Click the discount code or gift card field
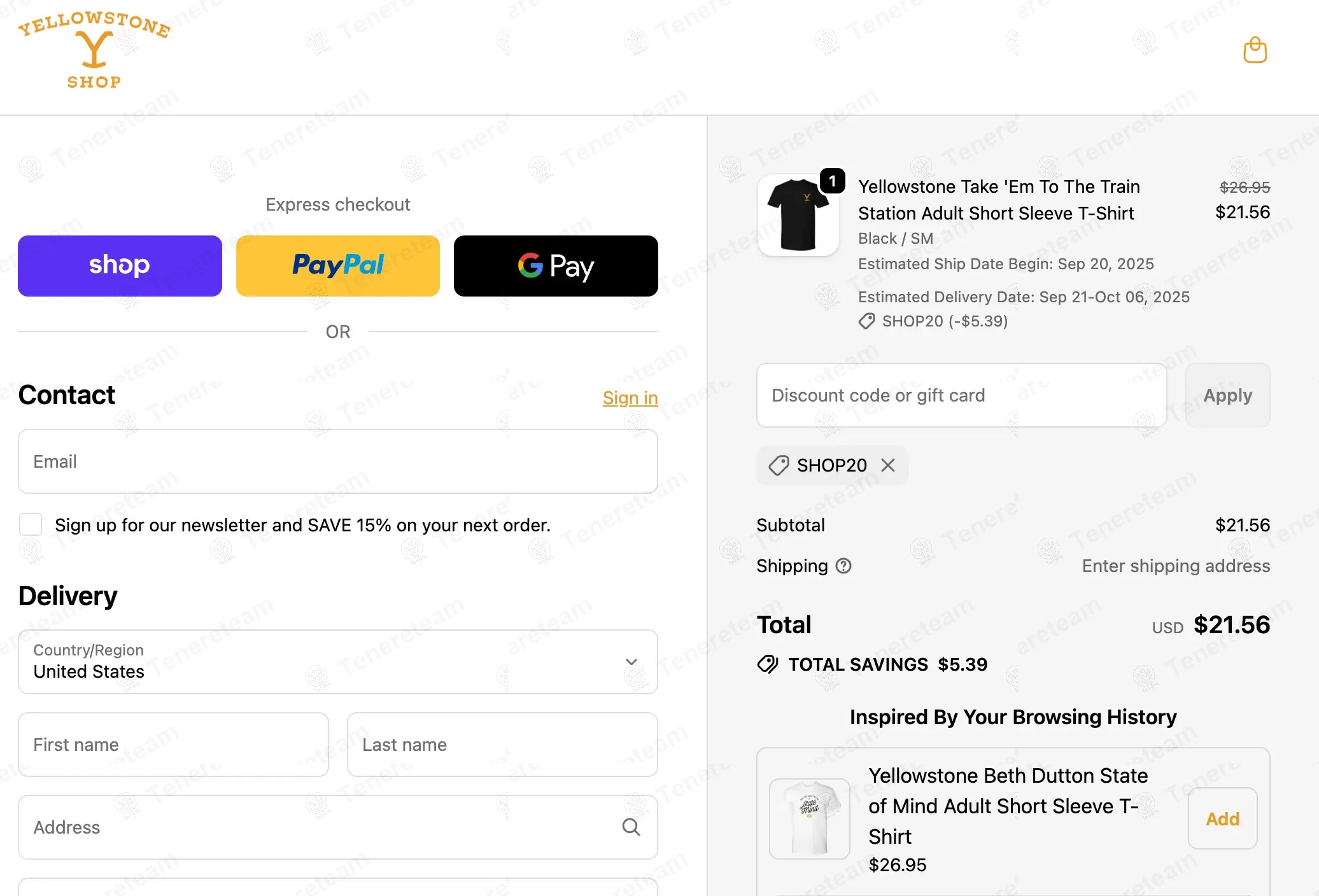 (x=961, y=395)
